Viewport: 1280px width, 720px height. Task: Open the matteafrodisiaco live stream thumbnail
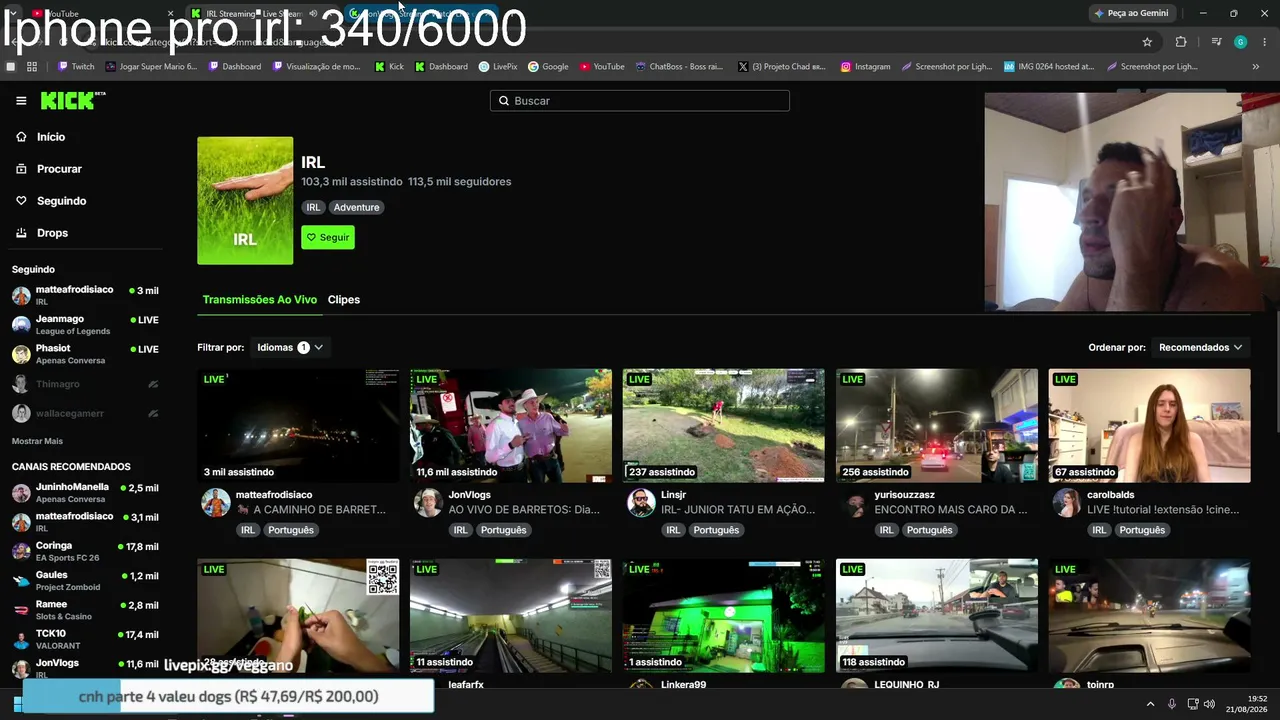298,426
